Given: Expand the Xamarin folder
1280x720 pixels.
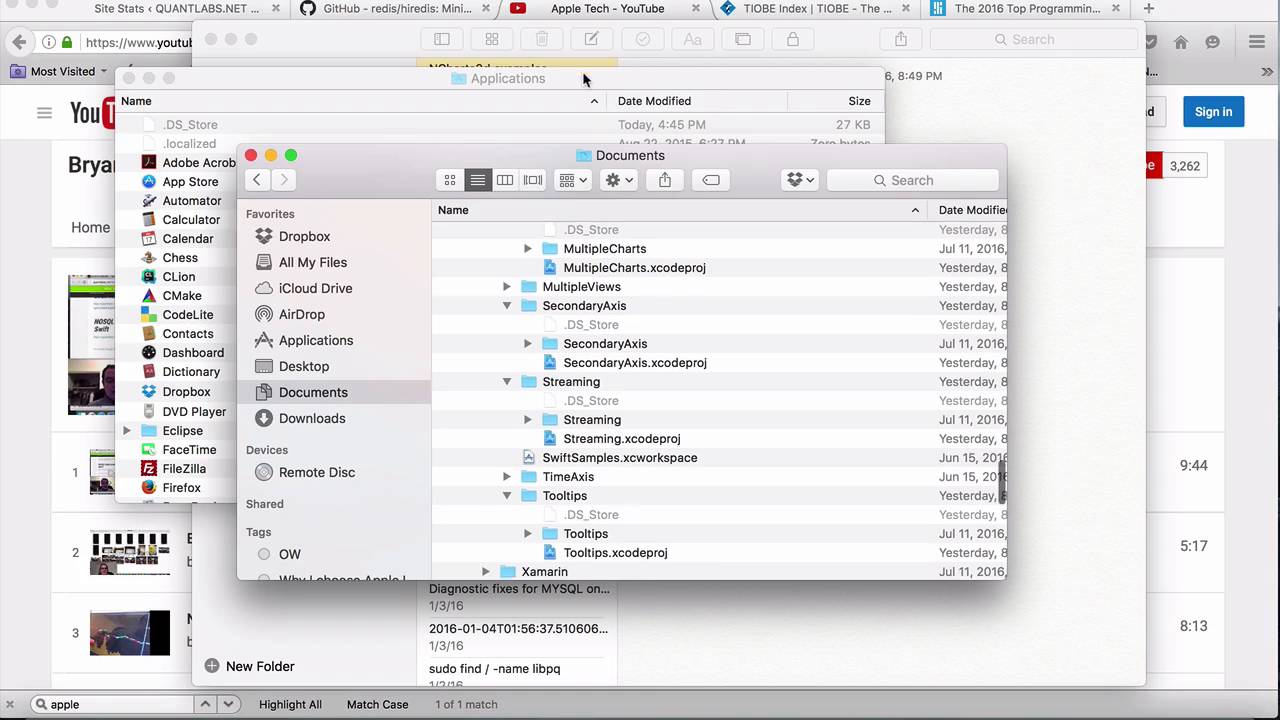Looking at the screenshot, I should (485, 572).
